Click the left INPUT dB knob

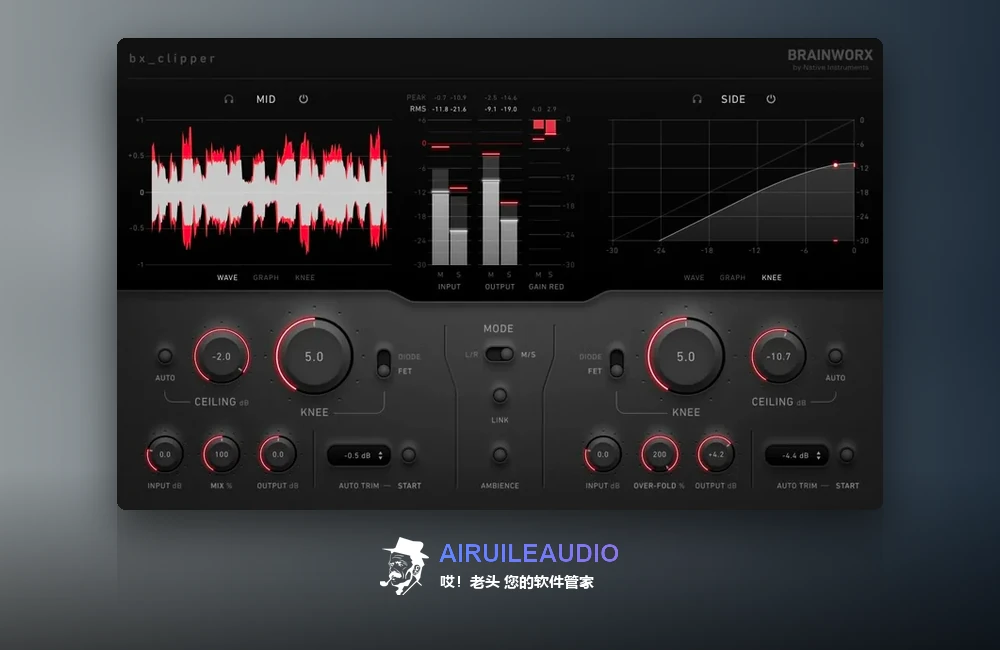(165, 455)
